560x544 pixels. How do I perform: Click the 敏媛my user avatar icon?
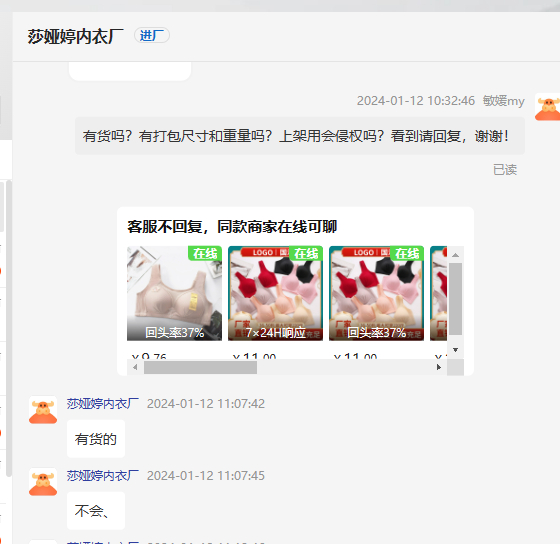click(547, 107)
